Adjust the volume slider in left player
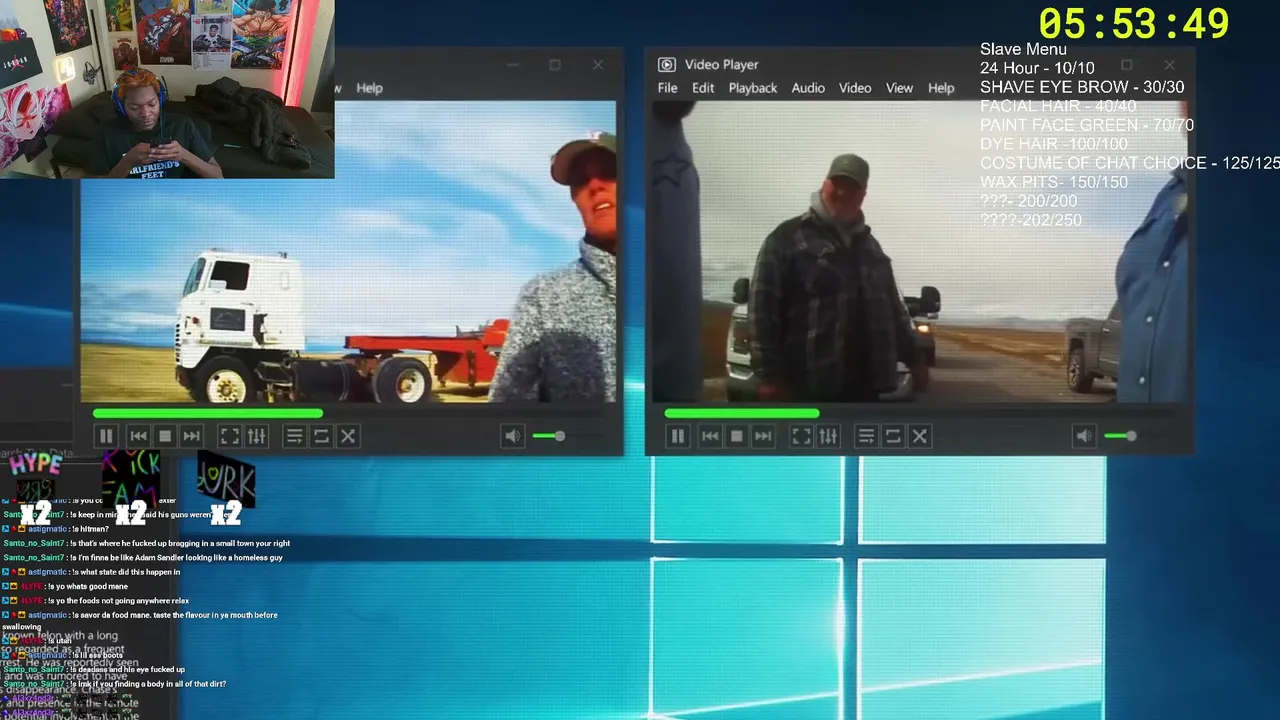 (562, 436)
